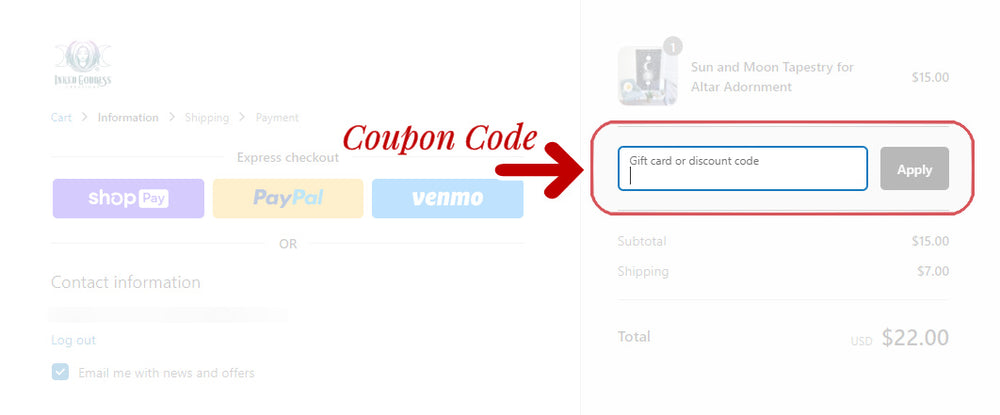Focus the gift card or discount code field
The image size is (1000, 415).
(x=742, y=168)
